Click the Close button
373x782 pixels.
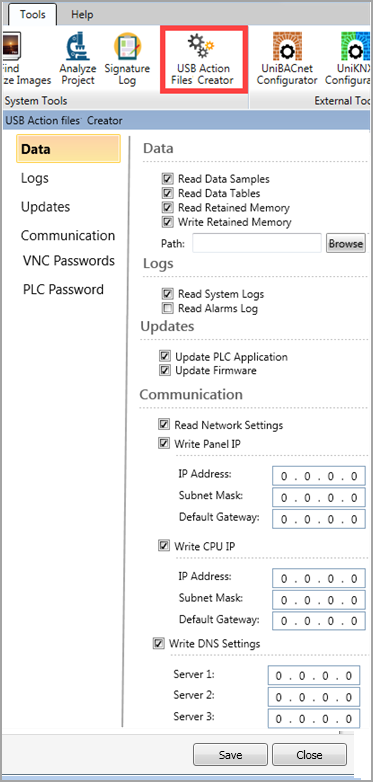[309, 755]
